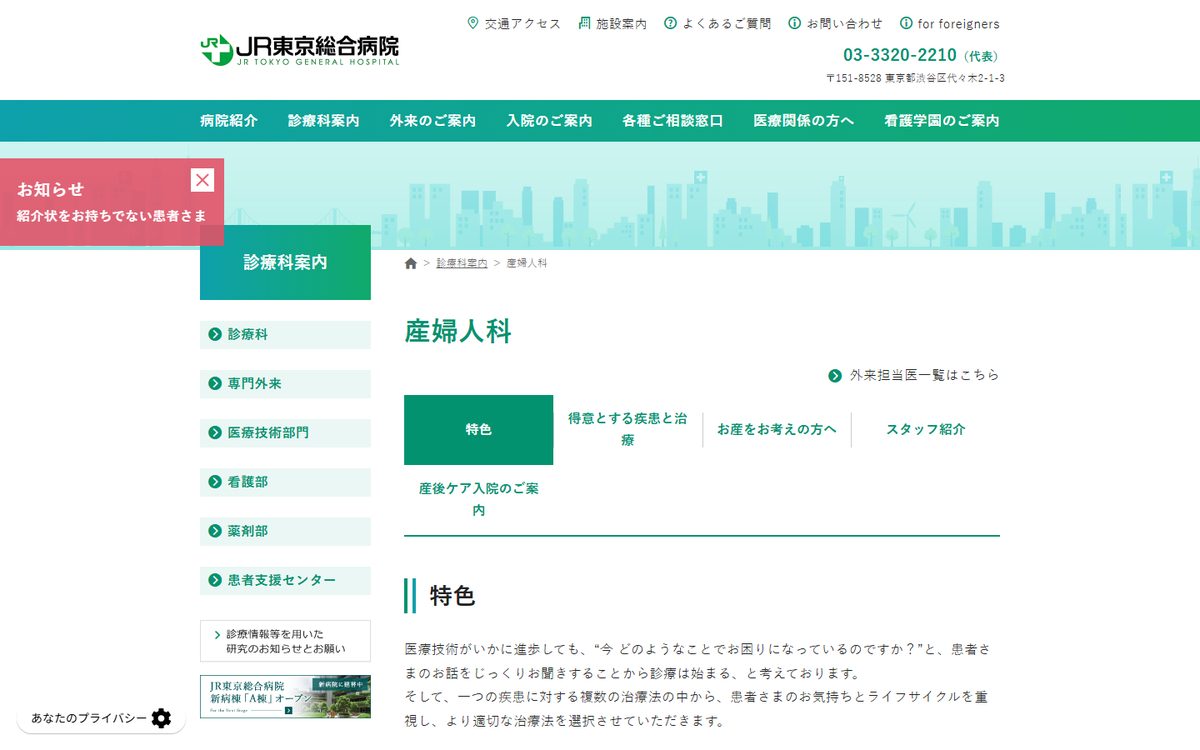Select the 特色 tab

[478, 430]
